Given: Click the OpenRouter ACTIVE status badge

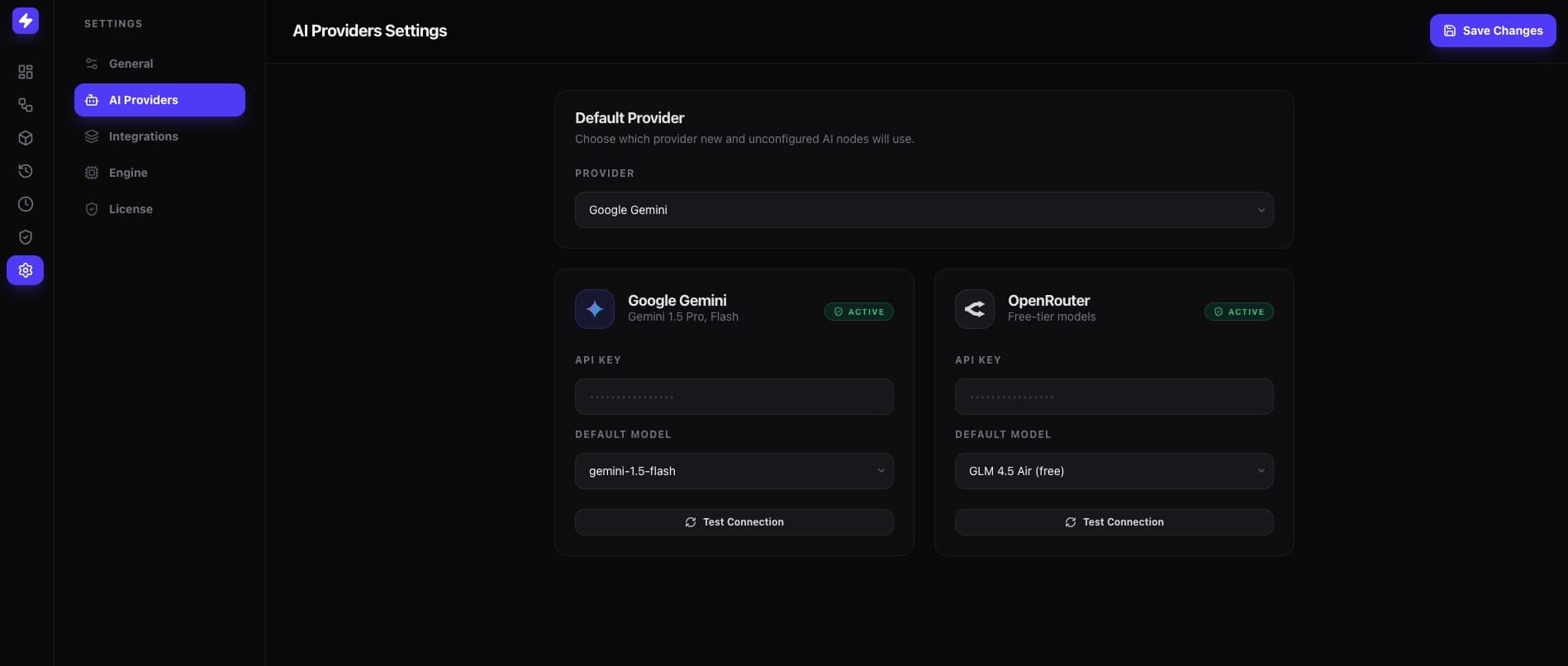Looking at the screenshot, I should [1239, 312].
